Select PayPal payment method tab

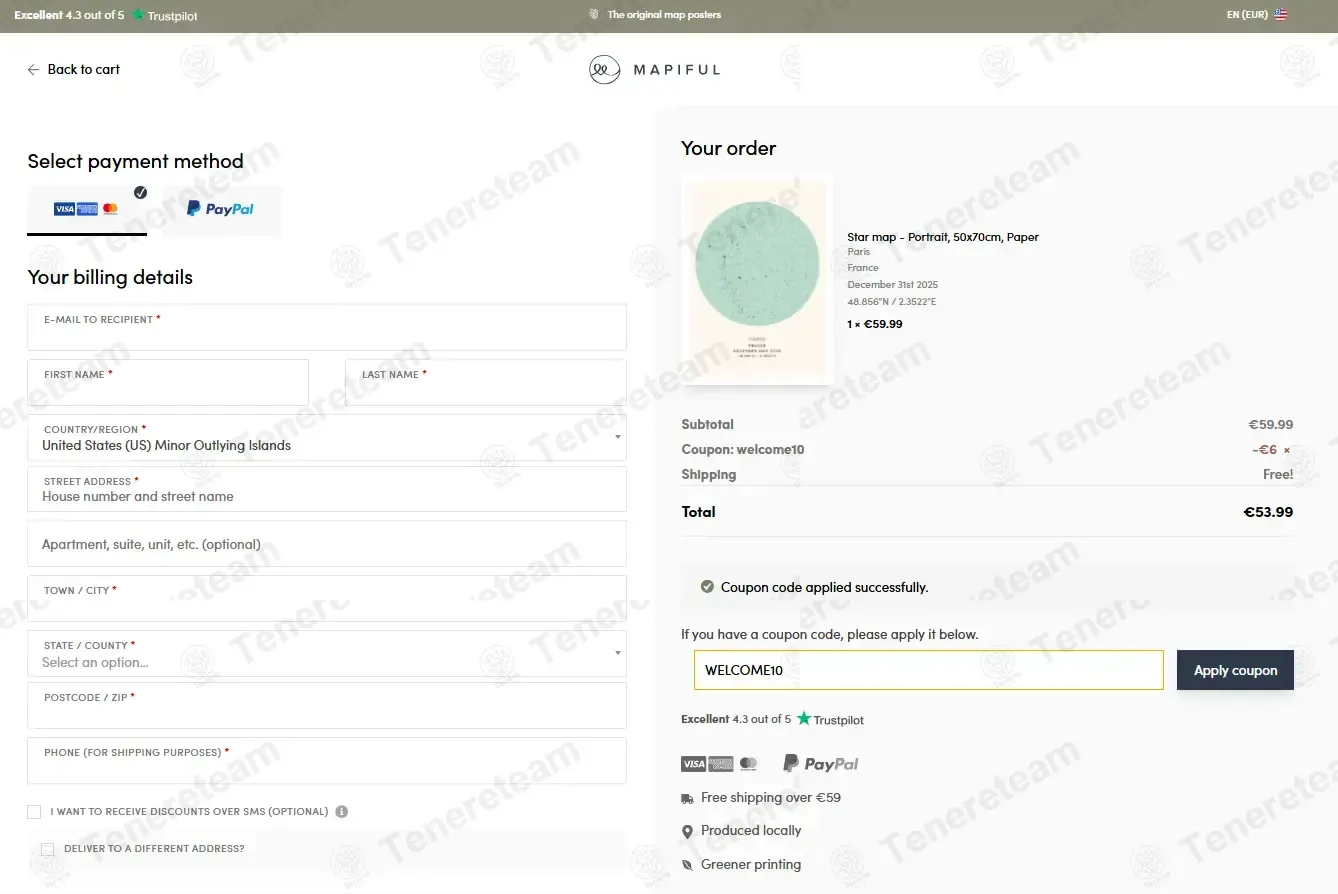pyautogui.click(x=221, y=209)
